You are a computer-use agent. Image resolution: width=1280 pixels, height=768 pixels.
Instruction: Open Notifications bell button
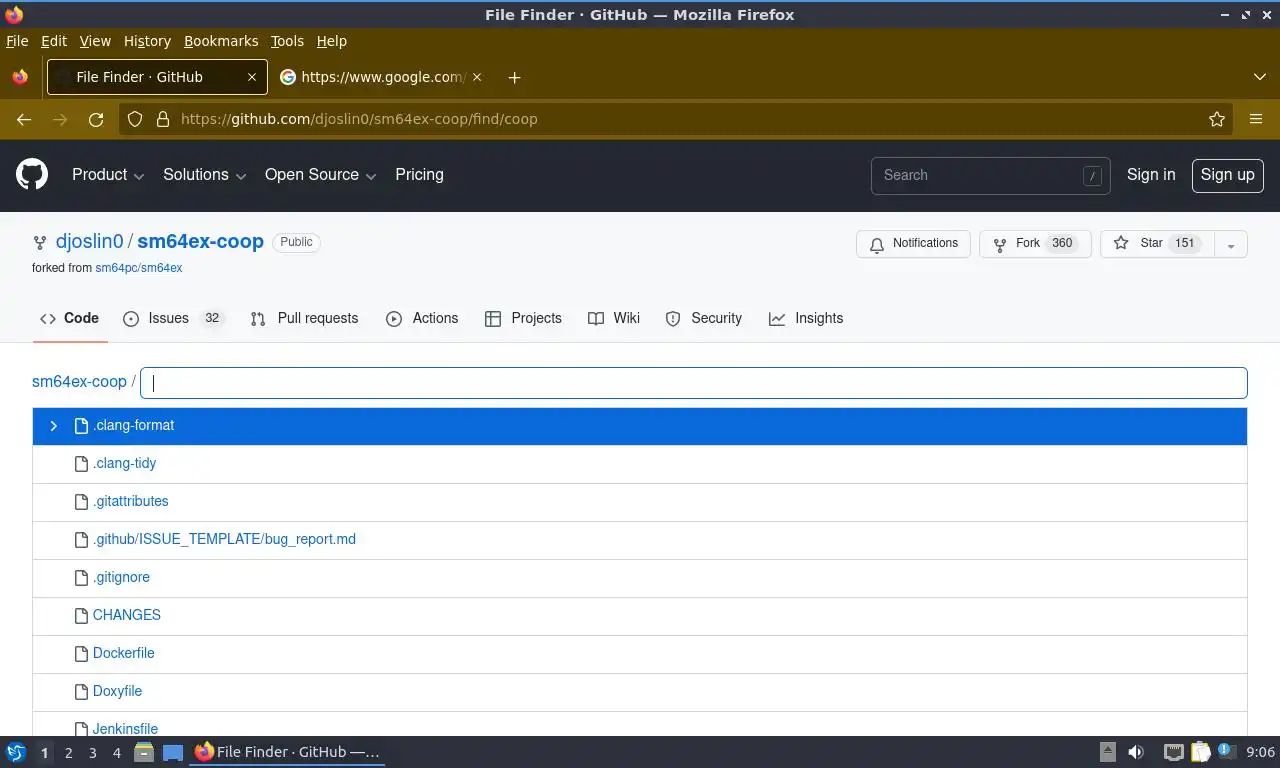coord(913,243)
